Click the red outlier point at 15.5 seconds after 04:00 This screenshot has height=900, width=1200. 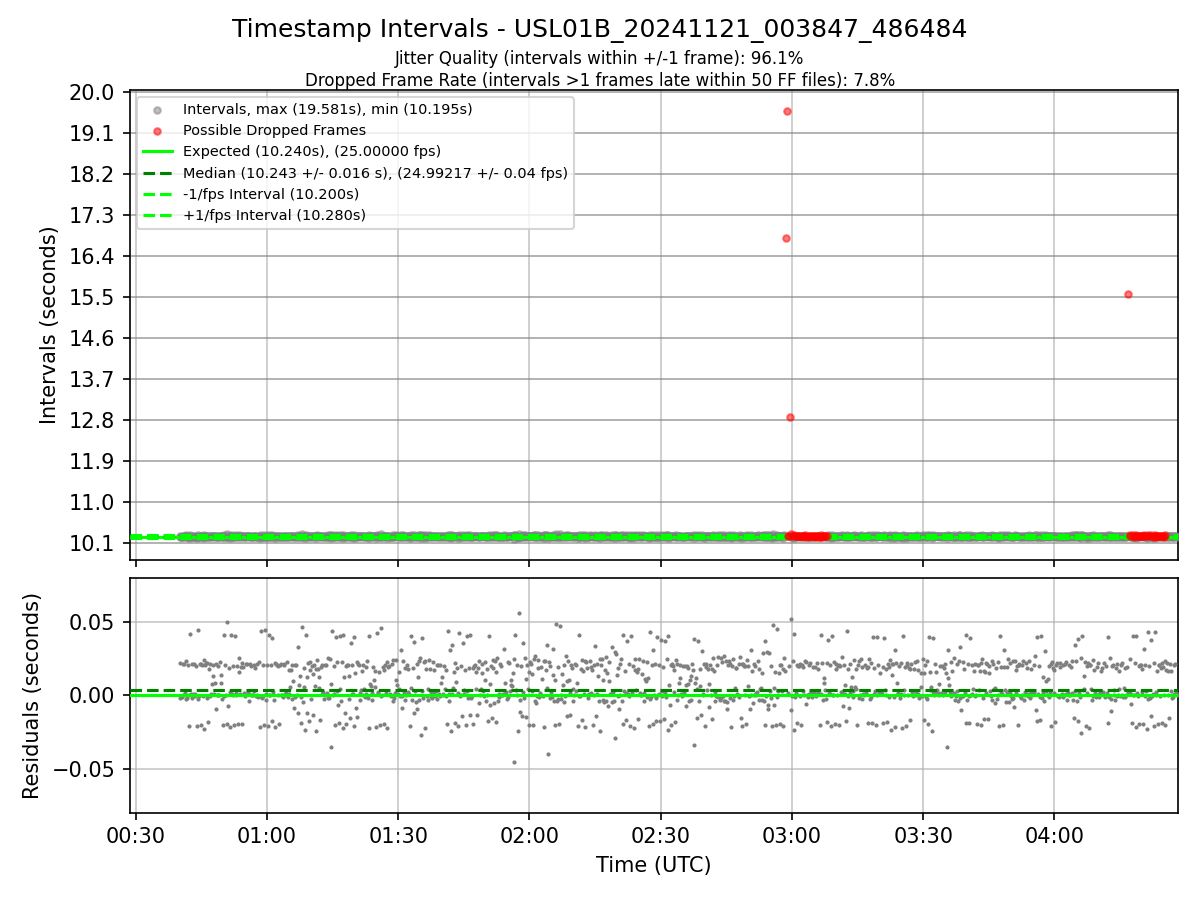click(x=1128, y=294)
